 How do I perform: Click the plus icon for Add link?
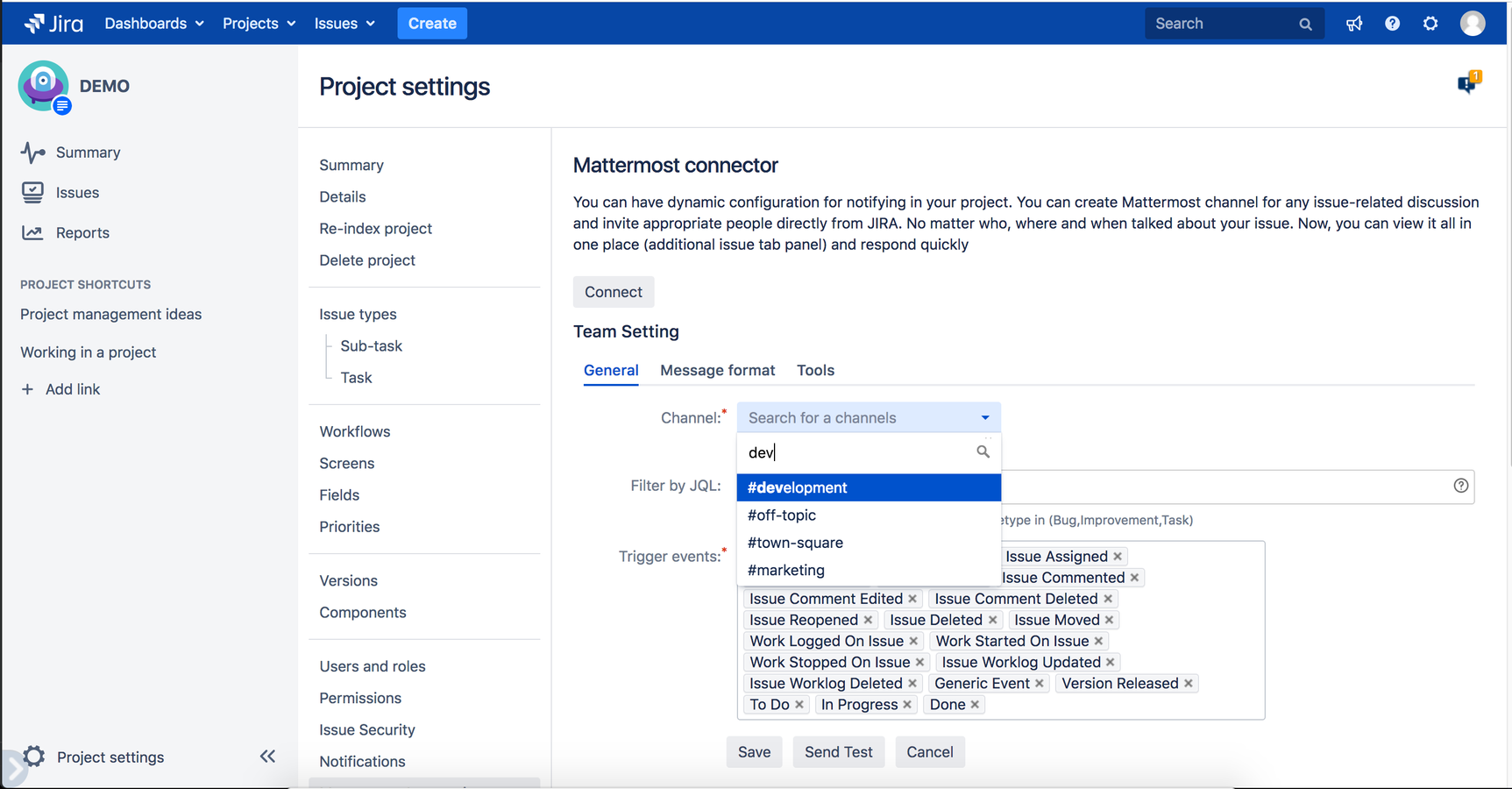click(x=27, y=389)
